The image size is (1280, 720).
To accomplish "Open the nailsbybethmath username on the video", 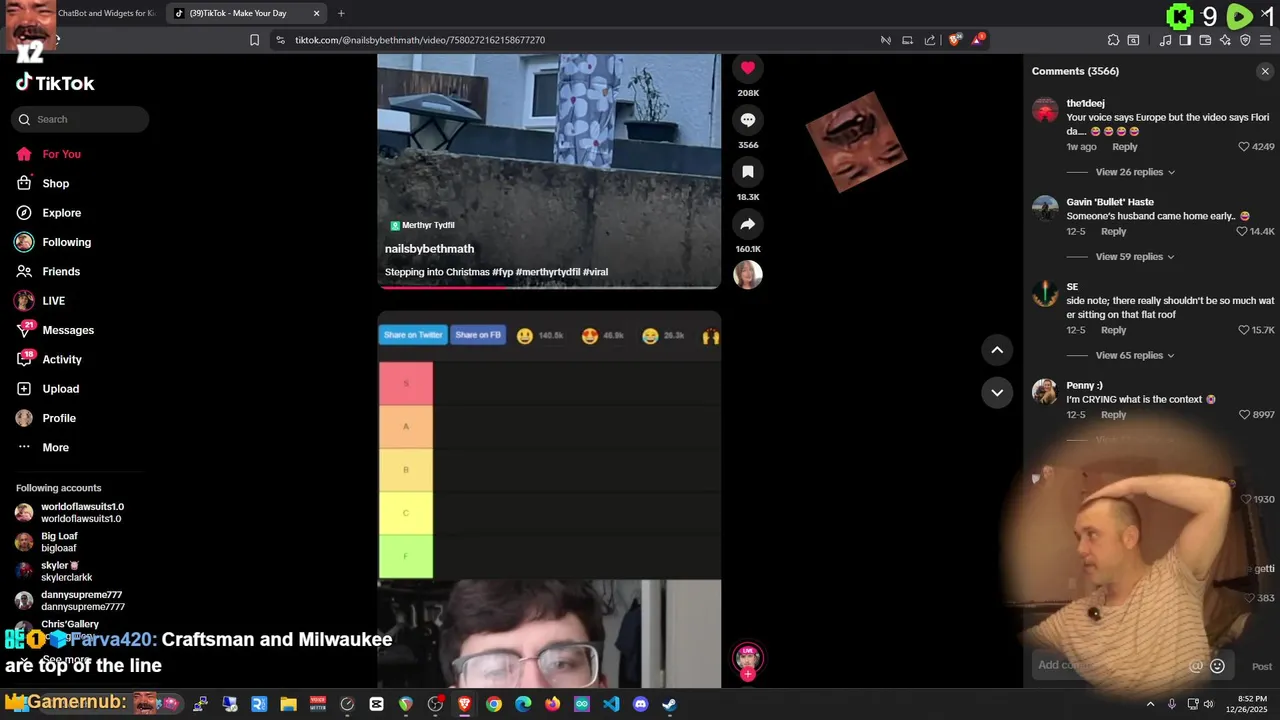I will [429, 248].
